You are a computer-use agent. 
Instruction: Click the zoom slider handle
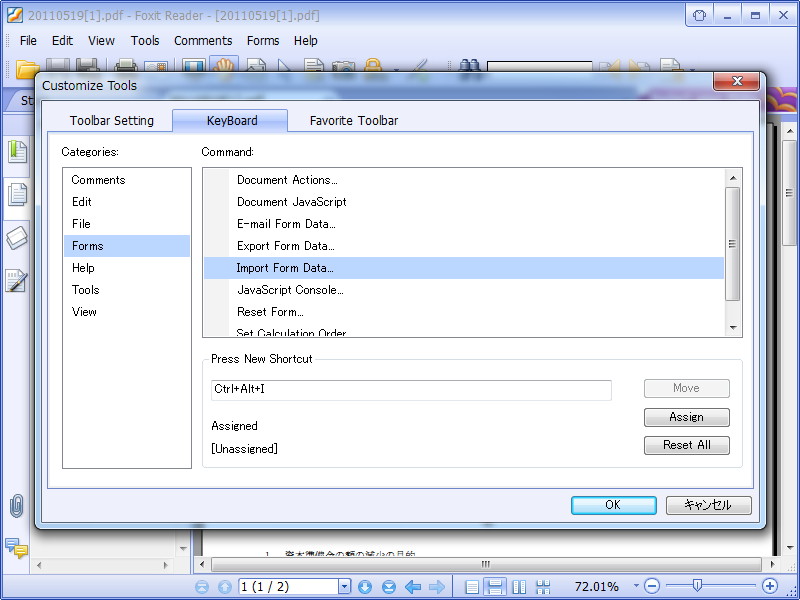click(x=697, y=586)
